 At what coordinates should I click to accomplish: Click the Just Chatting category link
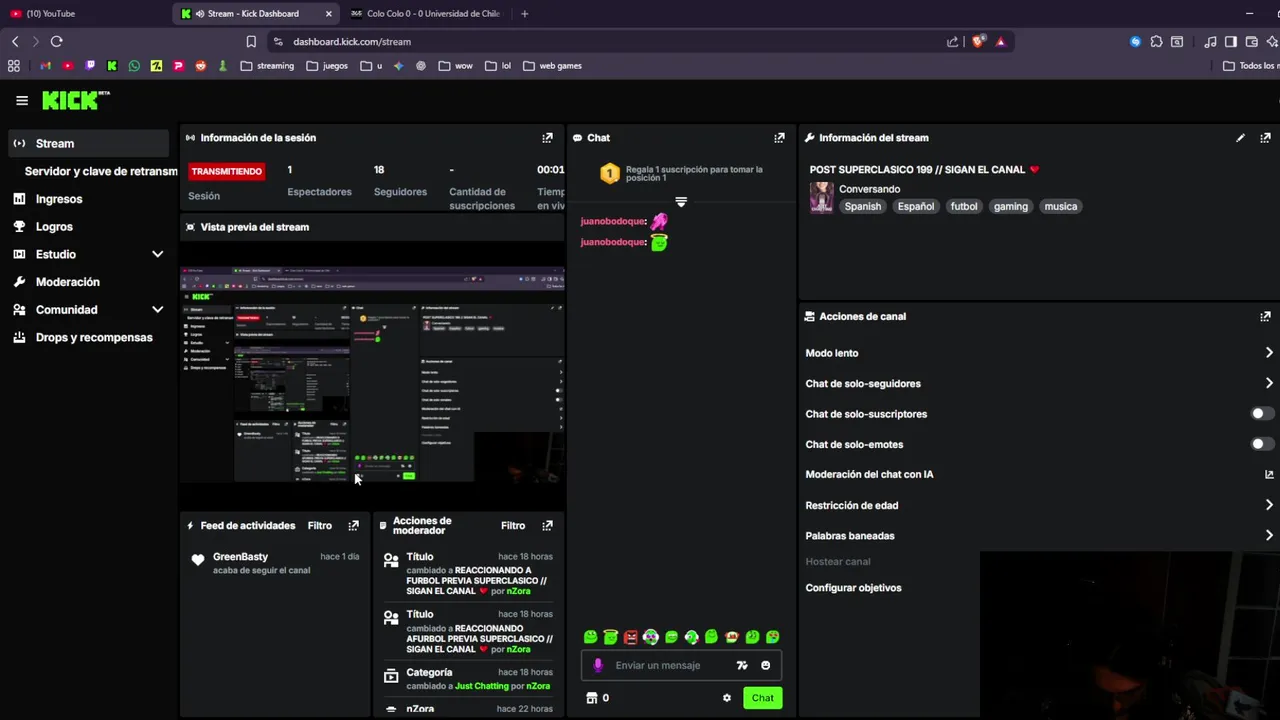click(482, 686)
